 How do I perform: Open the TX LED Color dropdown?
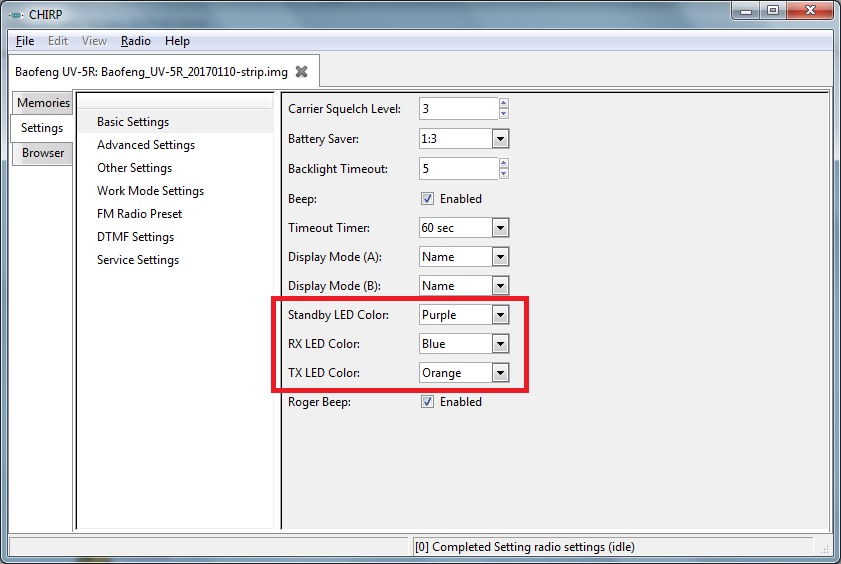pos(500,373)
